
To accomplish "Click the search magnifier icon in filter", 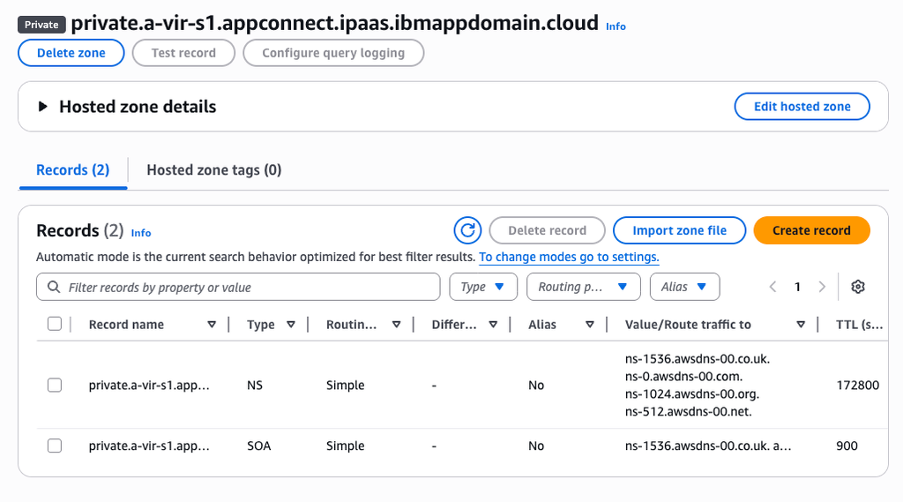I will coord(53,288).
